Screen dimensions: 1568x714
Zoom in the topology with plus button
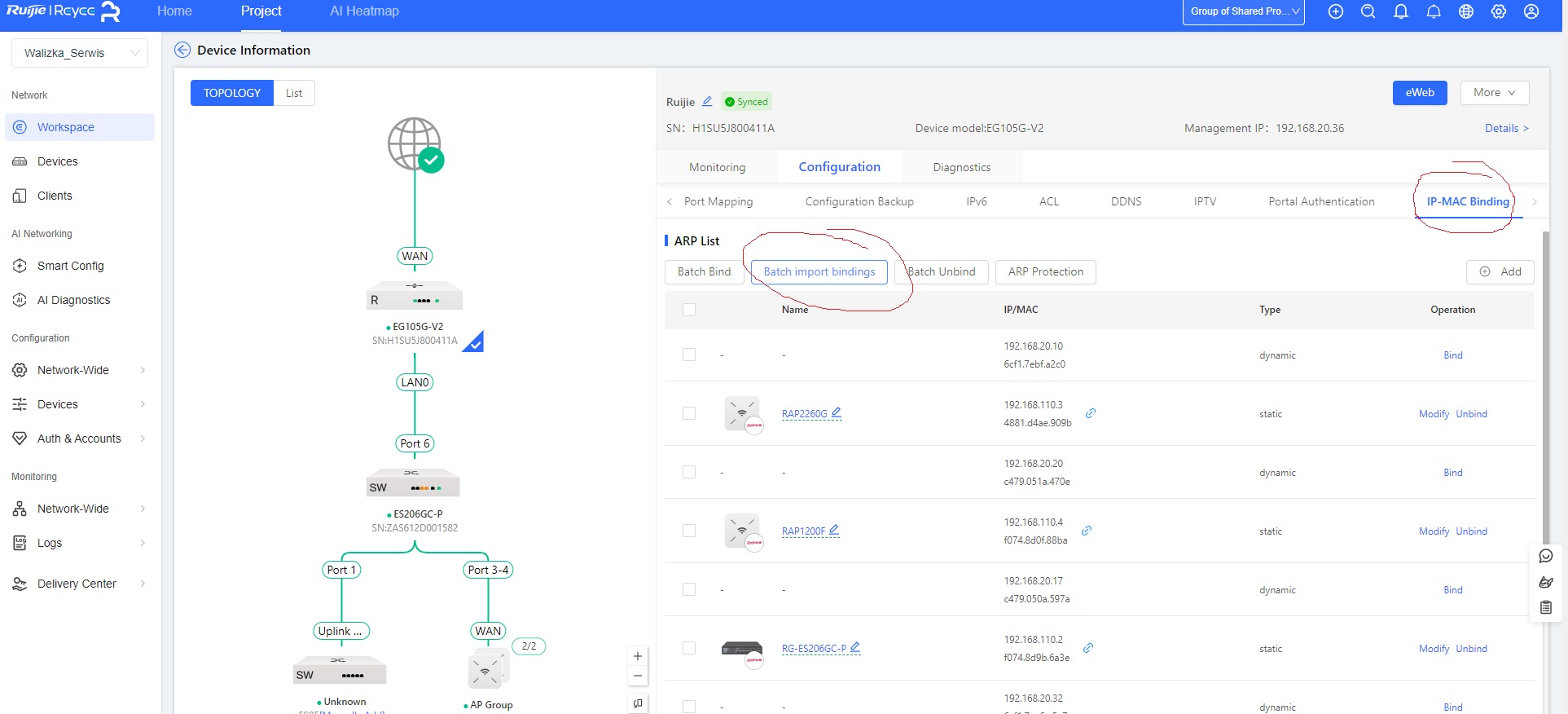pyautogui.click(x=638, y=656)
